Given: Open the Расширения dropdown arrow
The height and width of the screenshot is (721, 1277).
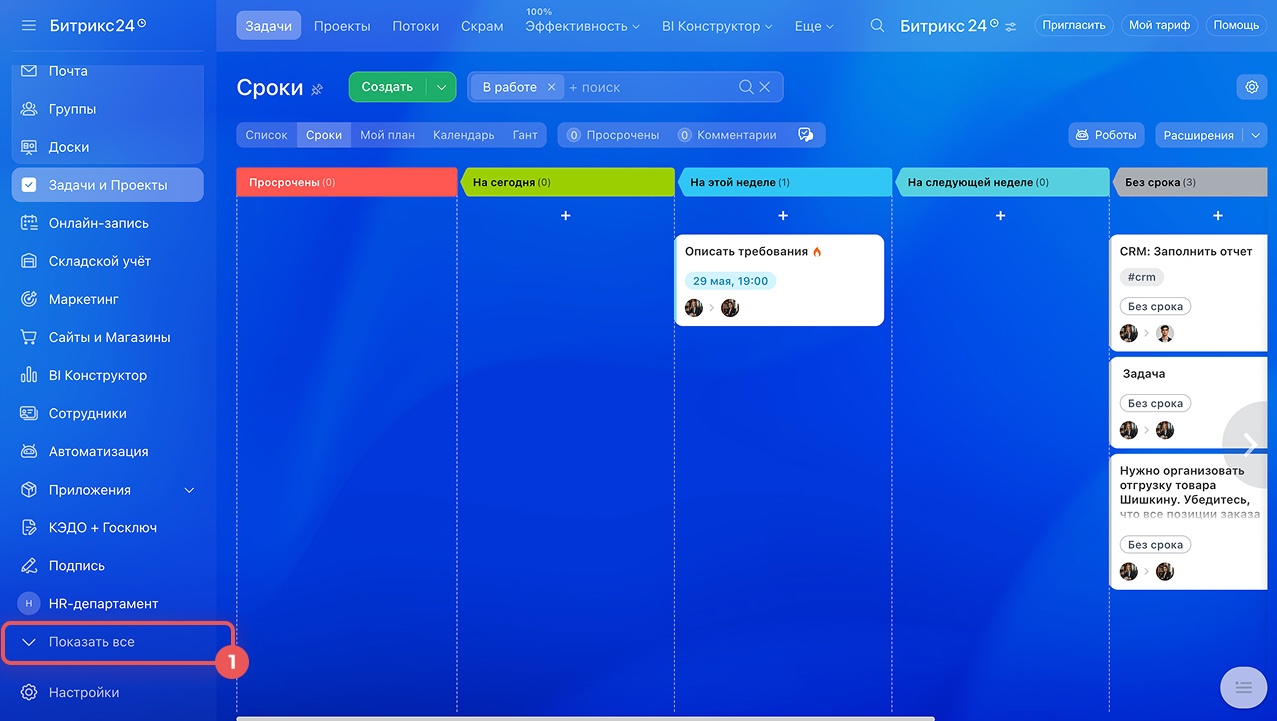Looking at the screenshot, I should (1256, 135).
